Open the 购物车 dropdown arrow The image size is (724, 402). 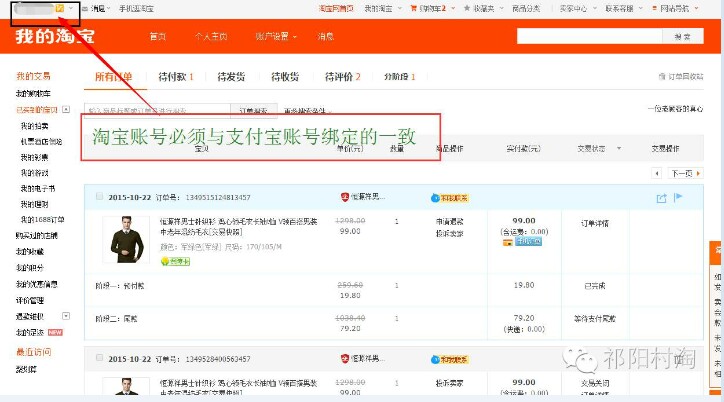click(x=453, y=8)
